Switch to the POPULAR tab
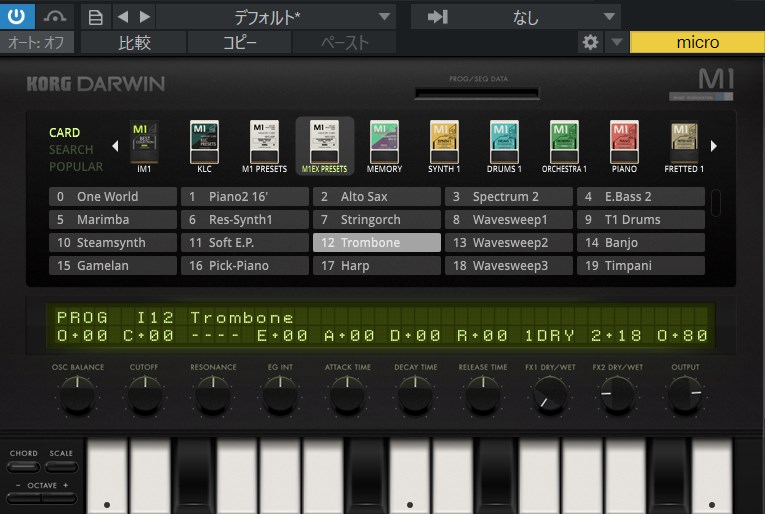The width and height of the screenshot is (765, 514). click(x=76, y=167)
